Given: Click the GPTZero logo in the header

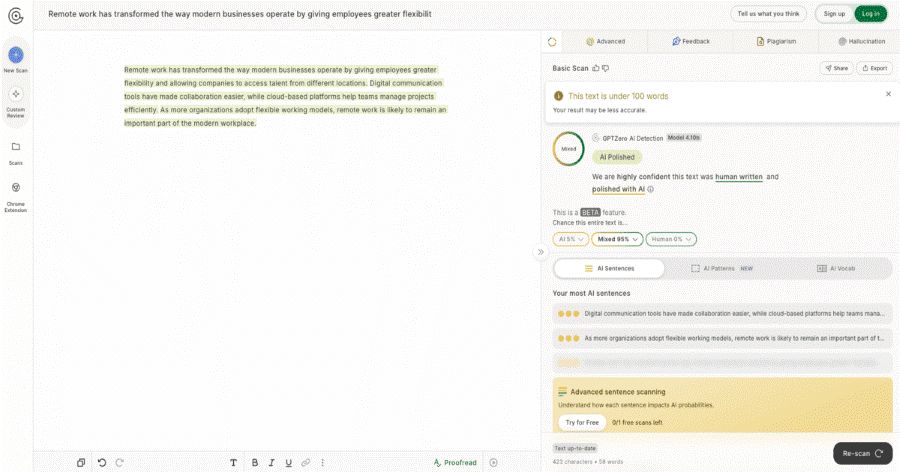Looking at the screenshot, I should [x=16, y=16].
